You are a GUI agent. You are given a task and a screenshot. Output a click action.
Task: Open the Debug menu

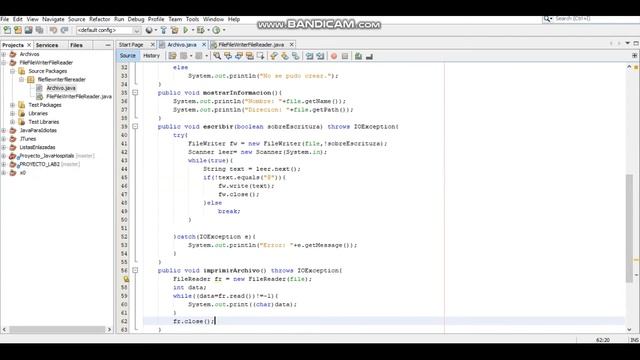click(136, 19)
